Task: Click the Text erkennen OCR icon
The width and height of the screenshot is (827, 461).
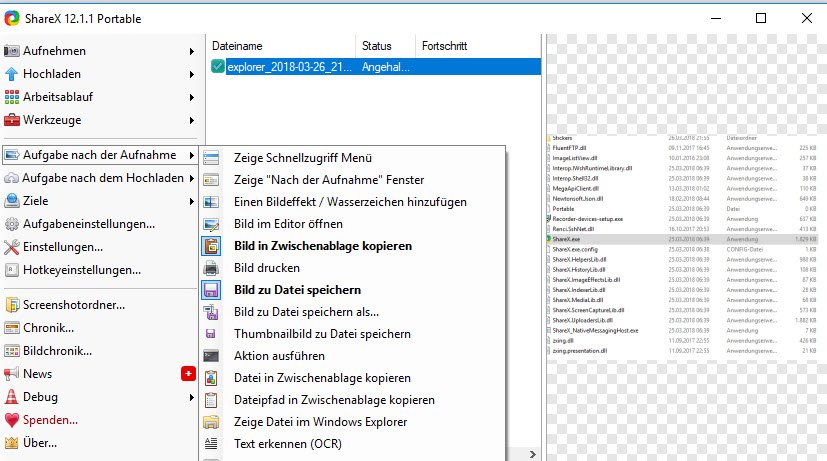Action: pos(211,444)
